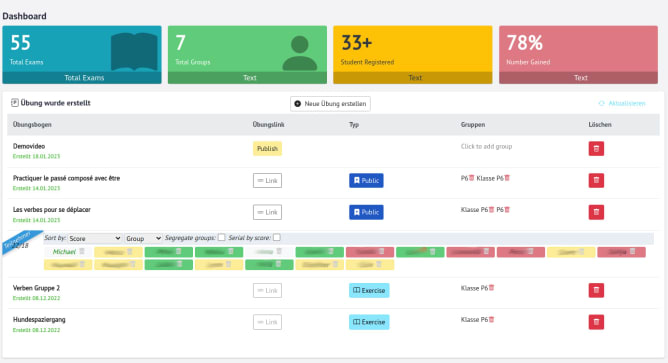Click the 78% Number Gained value

point(524,43)
